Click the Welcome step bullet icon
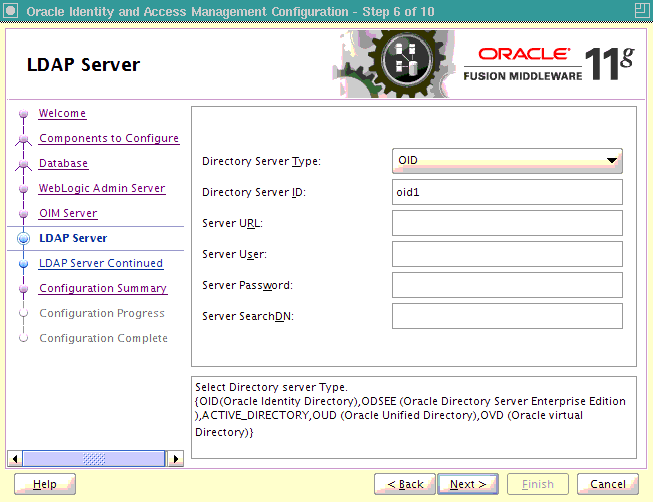The width and height of the screenshot is (653, 502). click(x=24, y=113)
